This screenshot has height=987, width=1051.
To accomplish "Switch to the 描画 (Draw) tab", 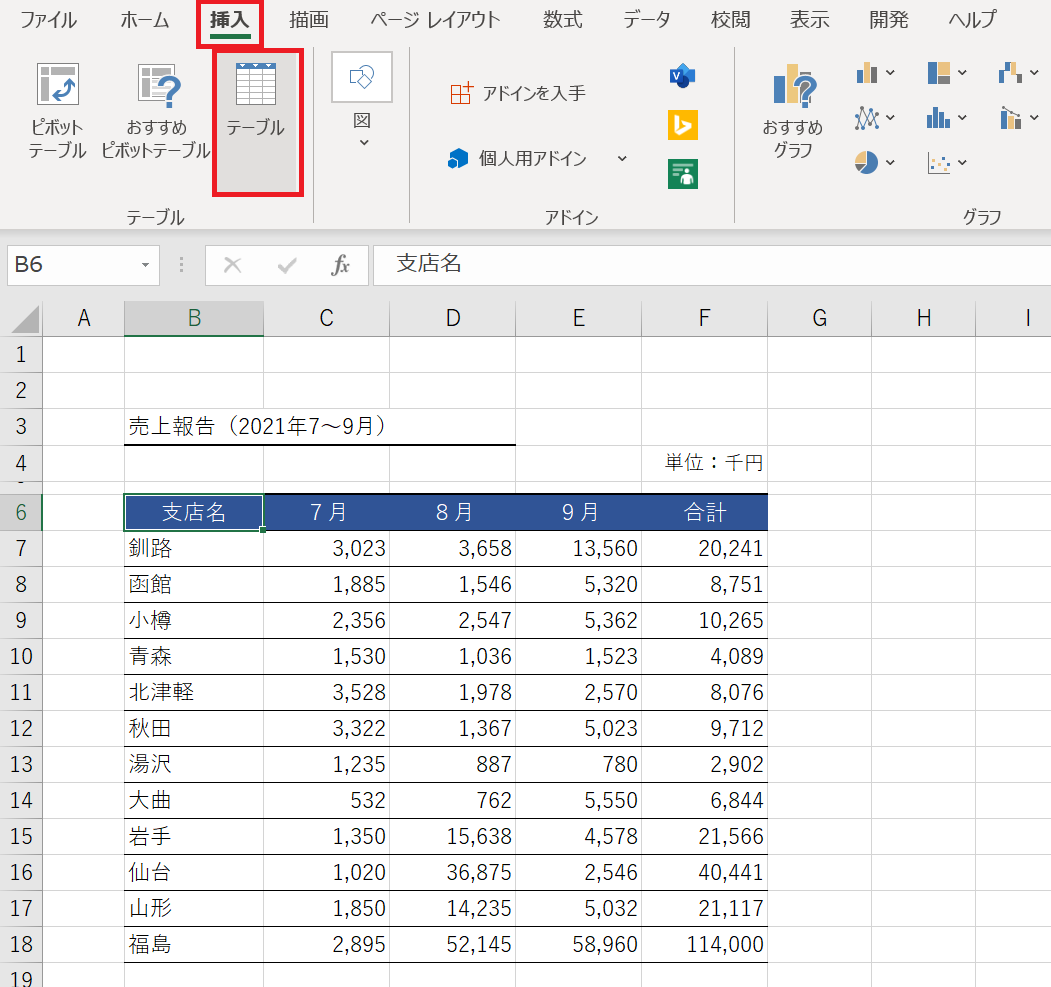I will 309,20.
